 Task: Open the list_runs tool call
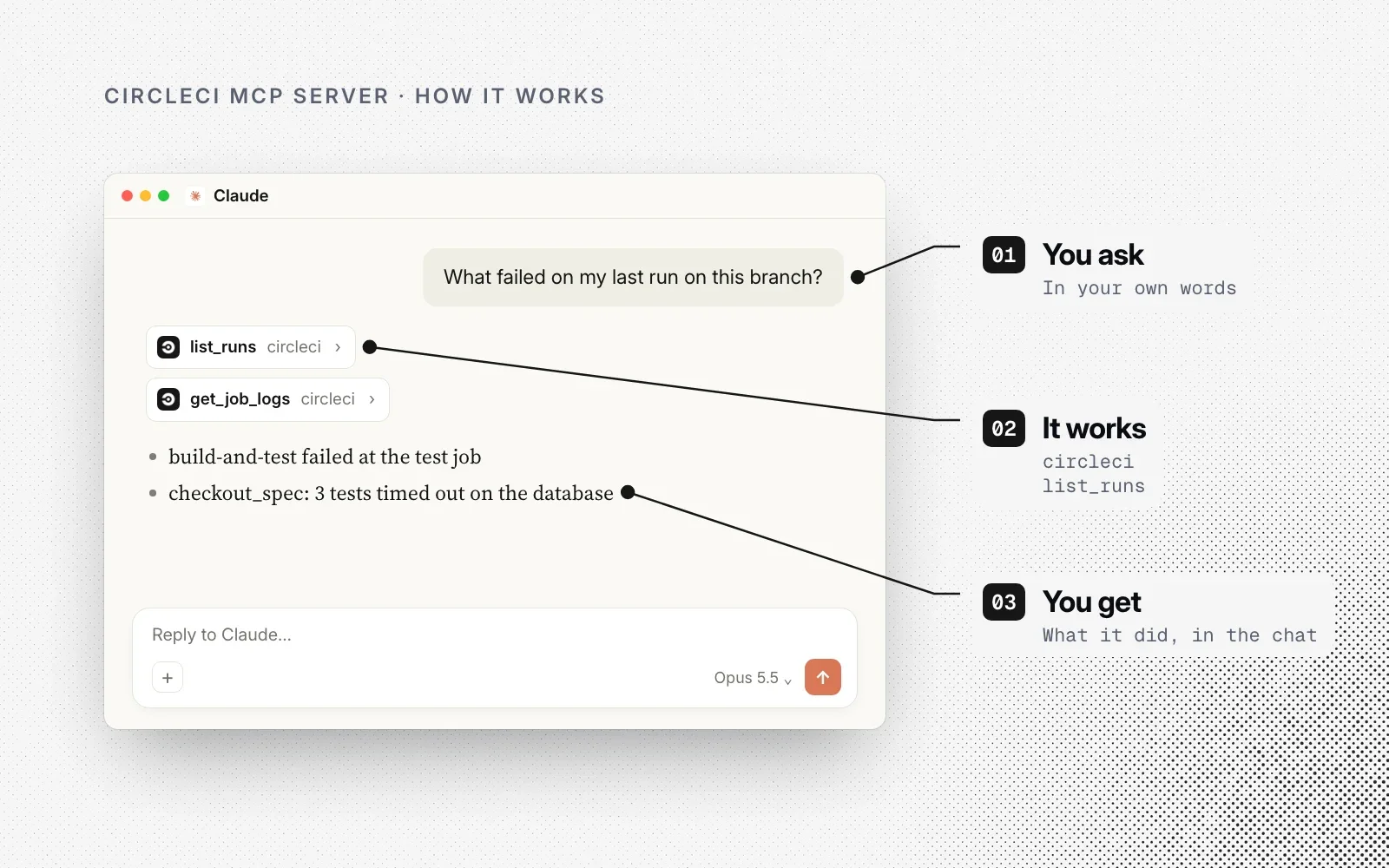(251, 347)
